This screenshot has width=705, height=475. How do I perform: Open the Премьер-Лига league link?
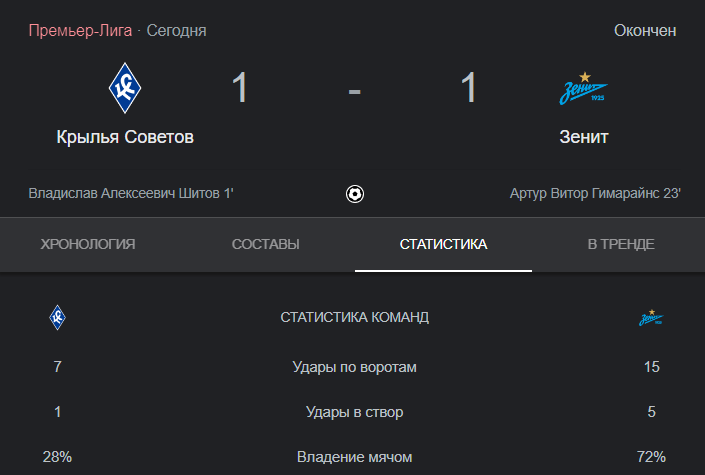80,31
